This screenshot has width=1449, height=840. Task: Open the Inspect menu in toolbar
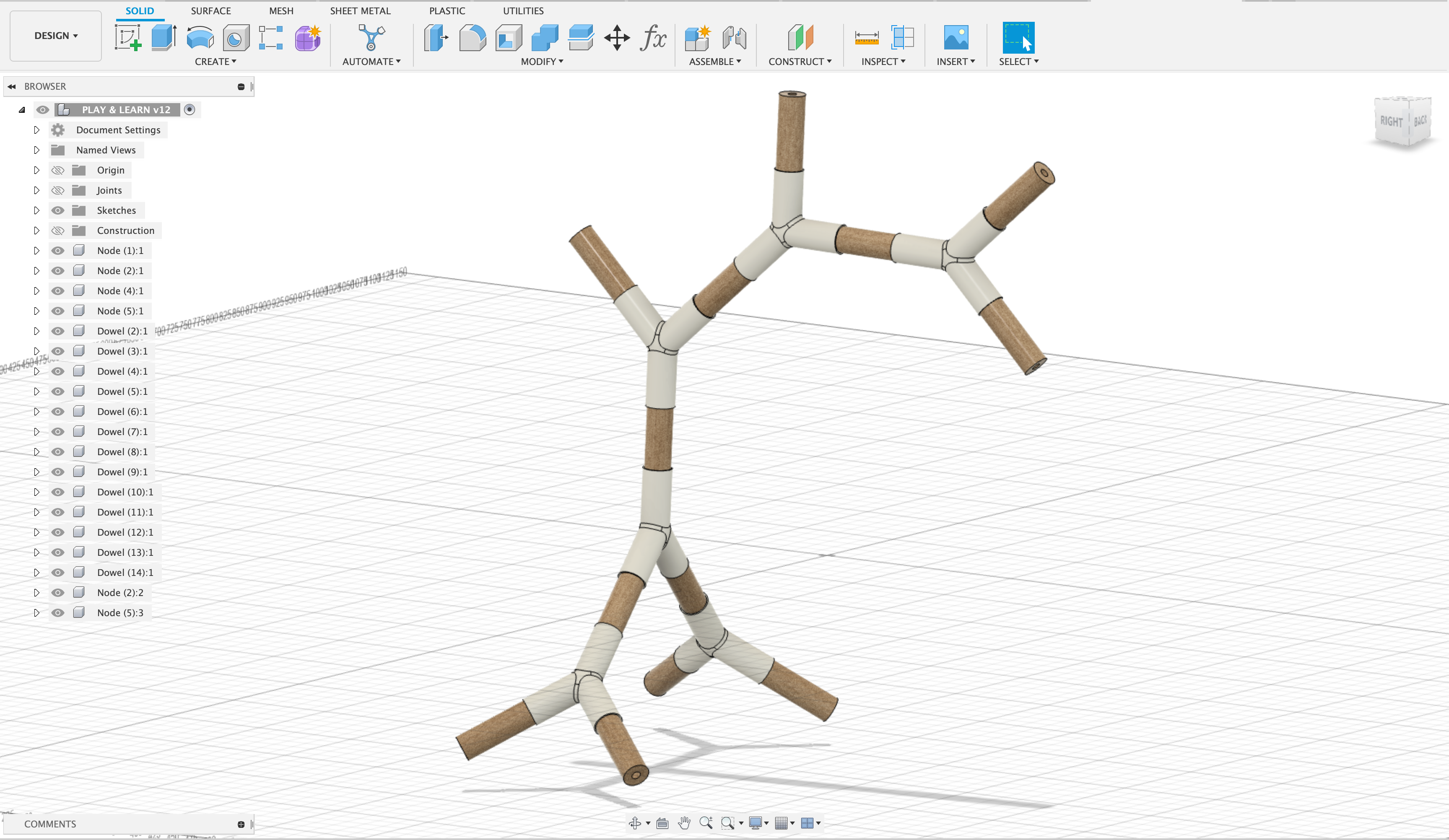(884, 61)
